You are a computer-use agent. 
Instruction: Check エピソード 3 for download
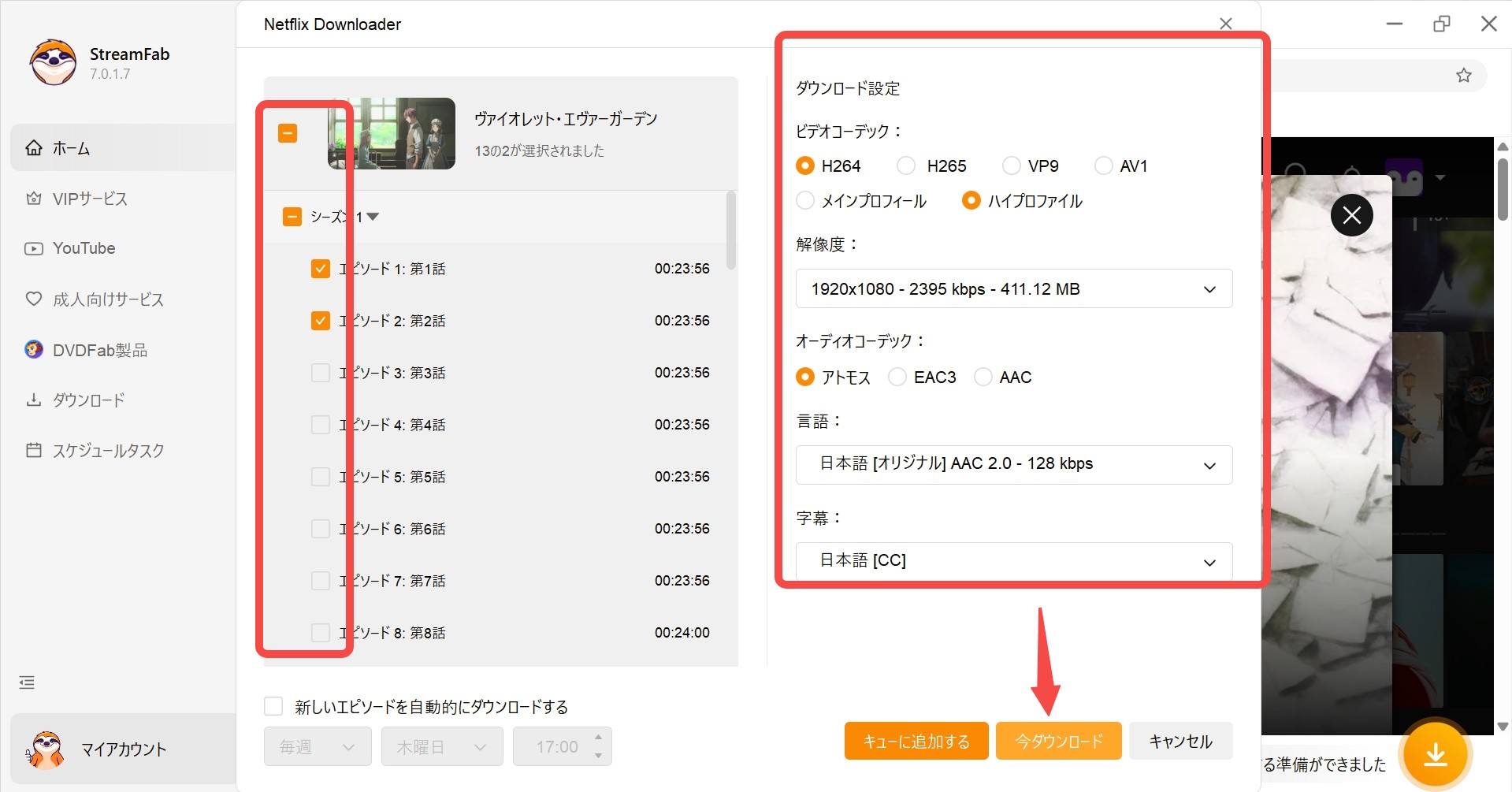coord(321,372)
